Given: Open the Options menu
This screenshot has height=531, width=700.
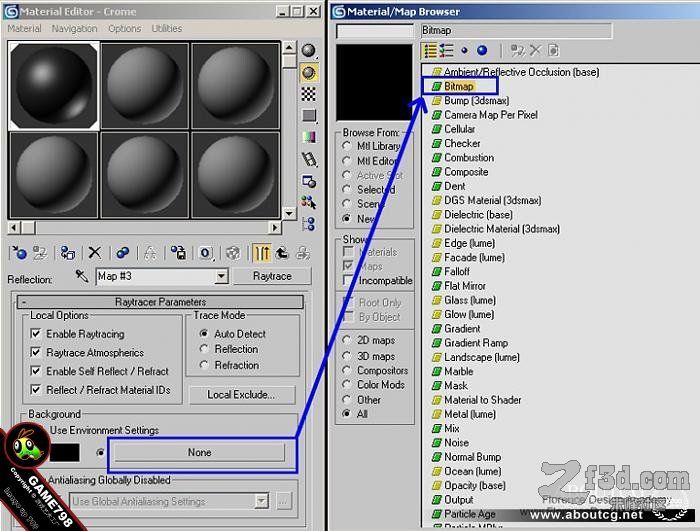Looking at the screenshot, I should (x=125, y=29).
